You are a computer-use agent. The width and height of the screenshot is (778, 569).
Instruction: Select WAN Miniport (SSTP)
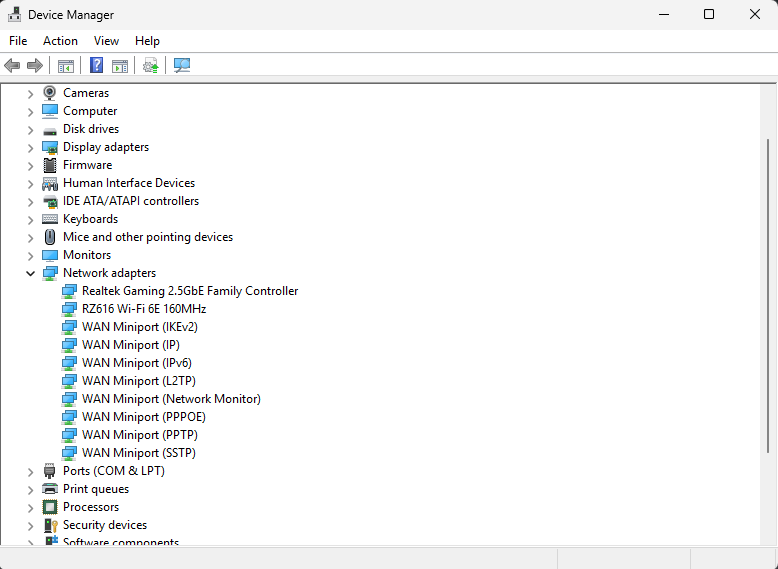coord(139,452)
